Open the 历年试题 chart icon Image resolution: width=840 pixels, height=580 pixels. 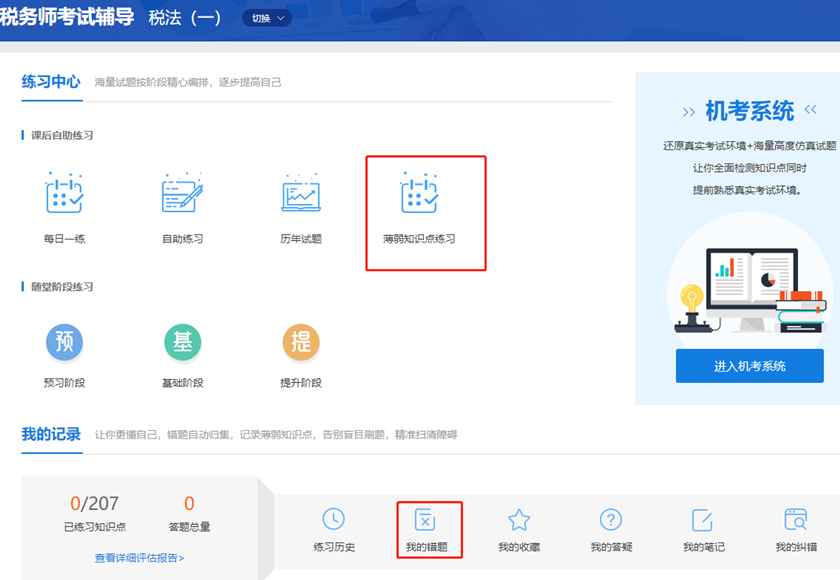tap(300, 193)
